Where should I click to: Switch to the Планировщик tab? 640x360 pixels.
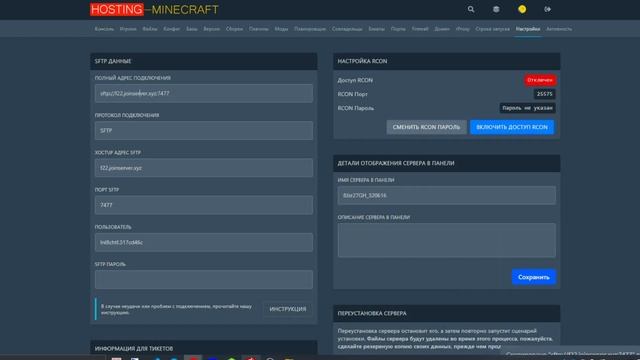[x=310, y=29]
